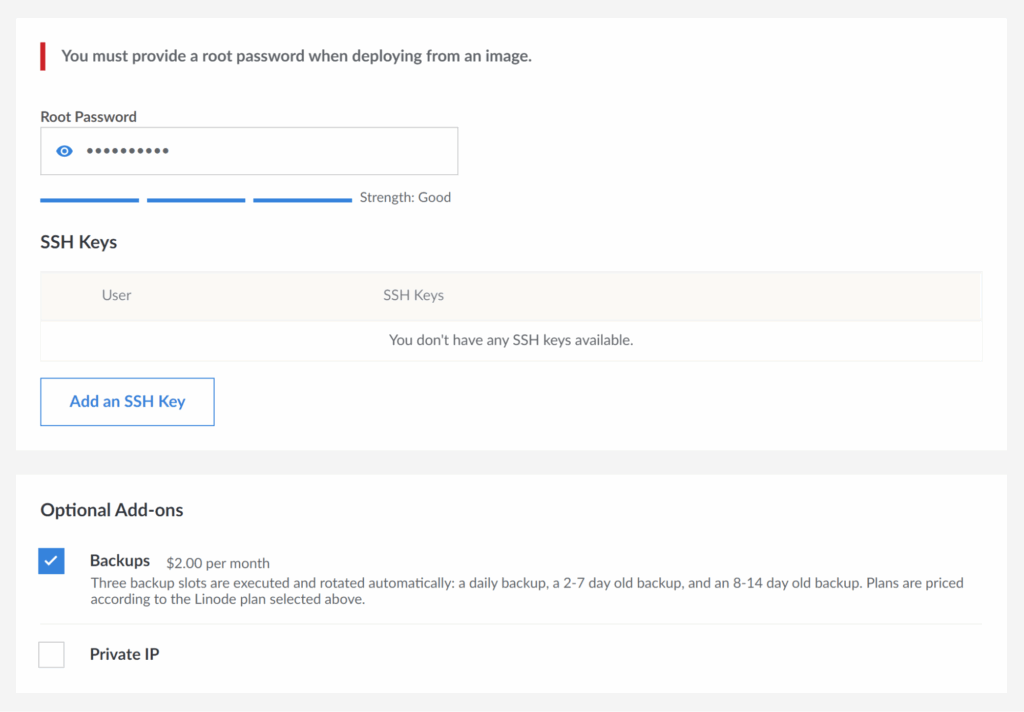Click the Backups label text
Screen dimensions: 1024x712
pyautogui.click(x=120, y=561)
